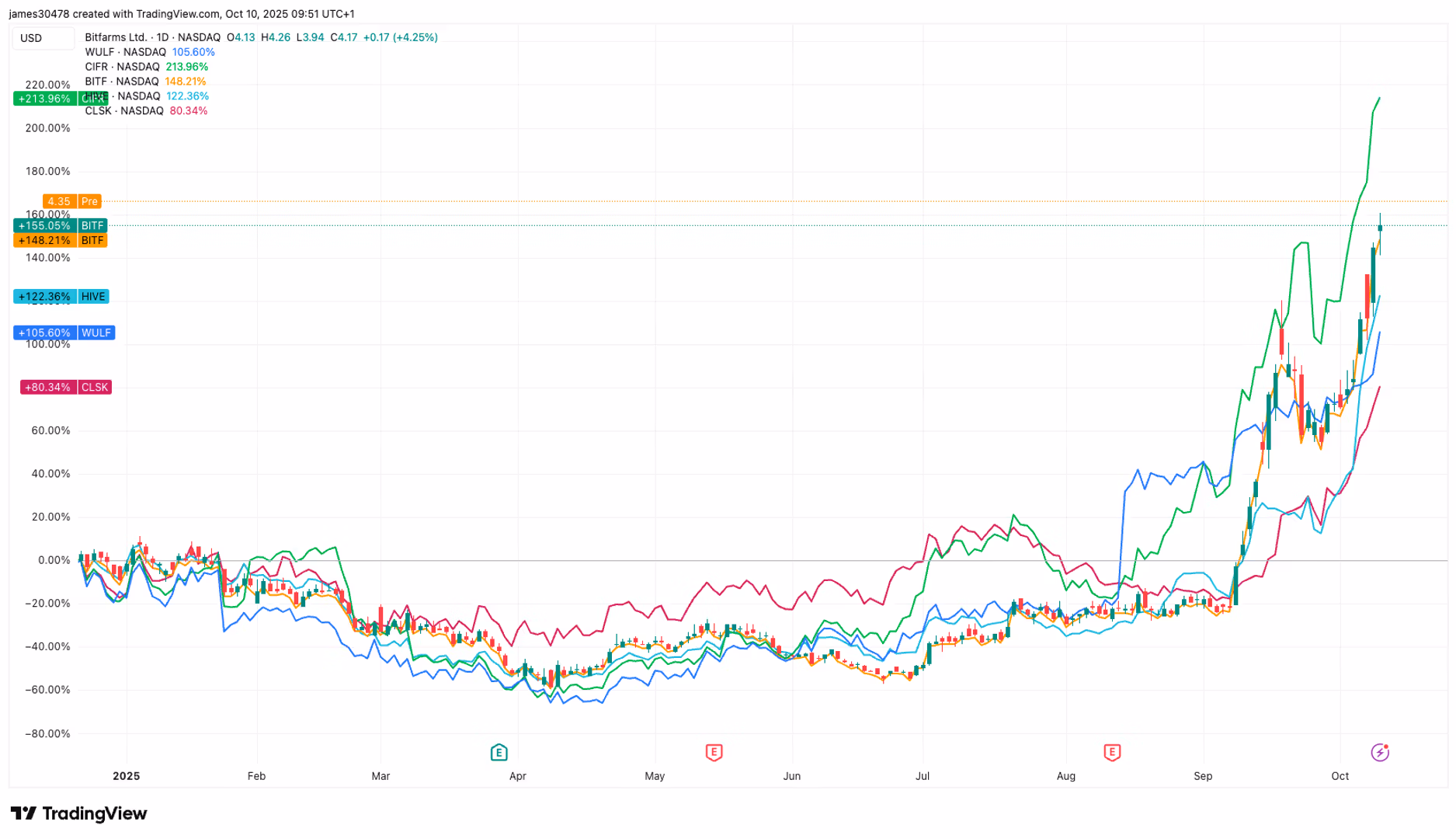Click the orange +148.21% BITF scale label
The height and width of the screenshot is (839, 1456).
(x=61, y=241)
